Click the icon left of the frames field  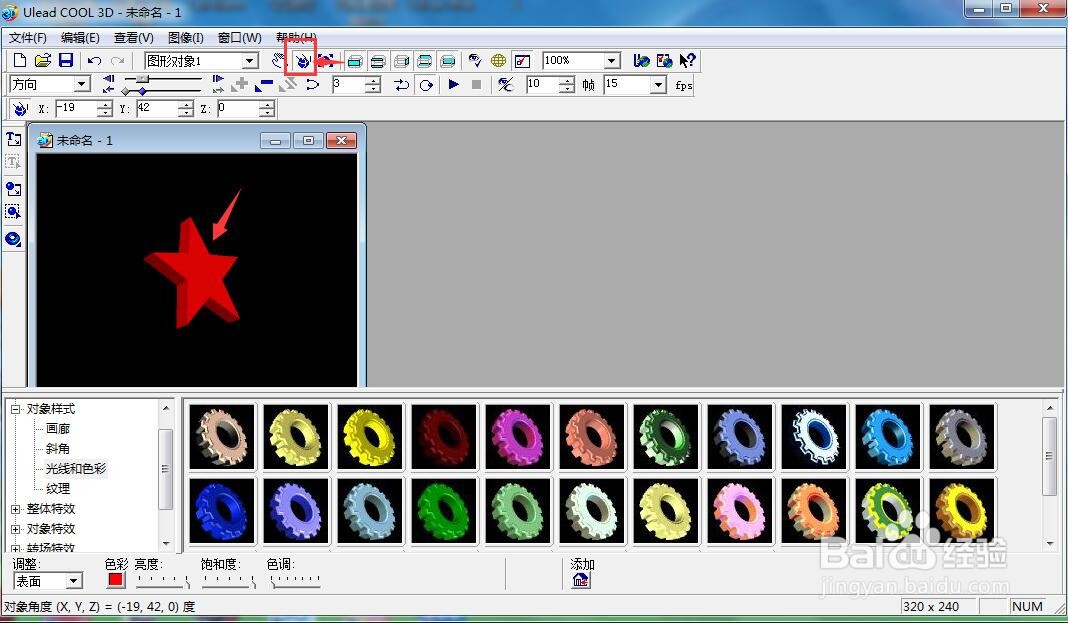505,84
